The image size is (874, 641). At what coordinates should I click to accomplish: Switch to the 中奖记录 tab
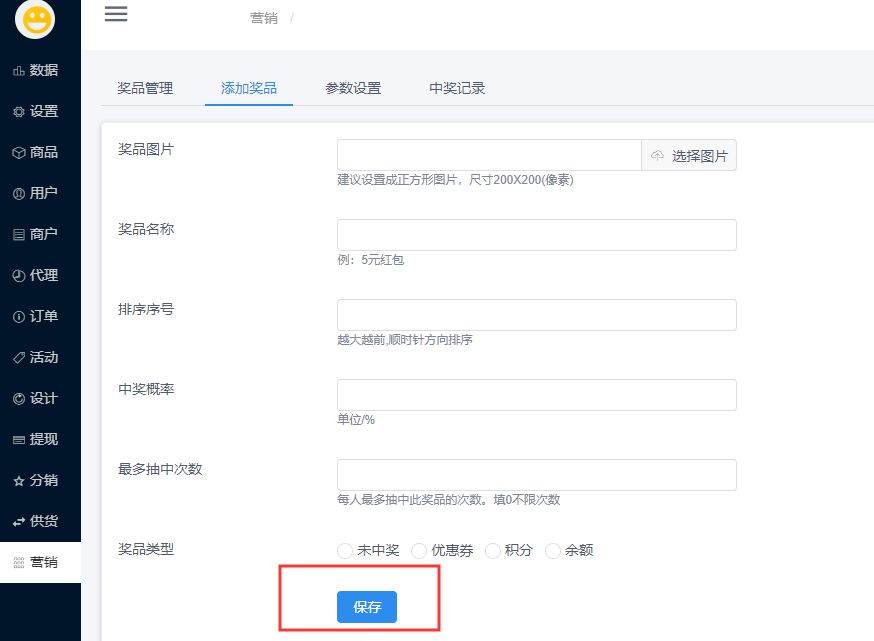coord(457,88)
